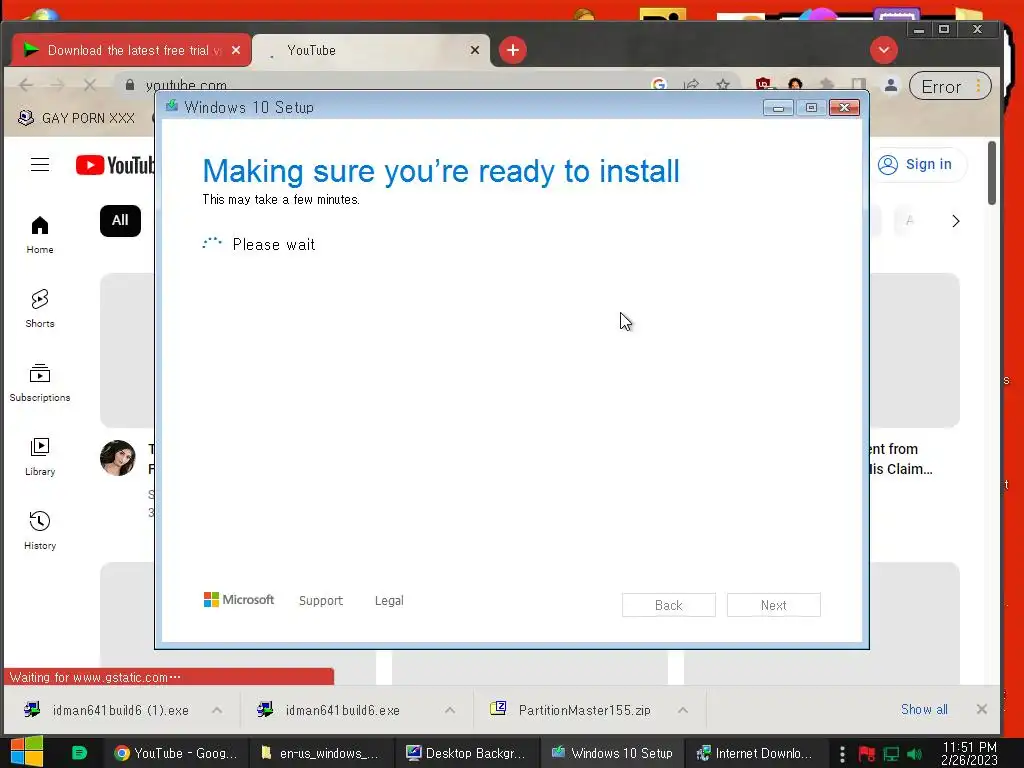Click the red flag icon in system tray
Viewport: 1024px width, 768px height.
pyautogui.click(x=867, y=754)
